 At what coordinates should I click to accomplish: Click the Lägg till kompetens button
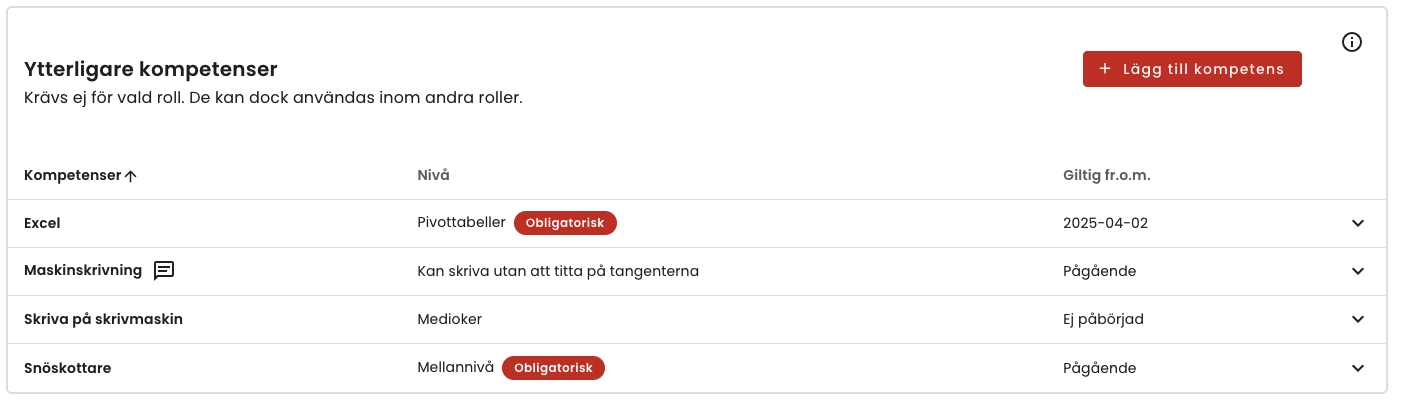tap(1192, 69)
